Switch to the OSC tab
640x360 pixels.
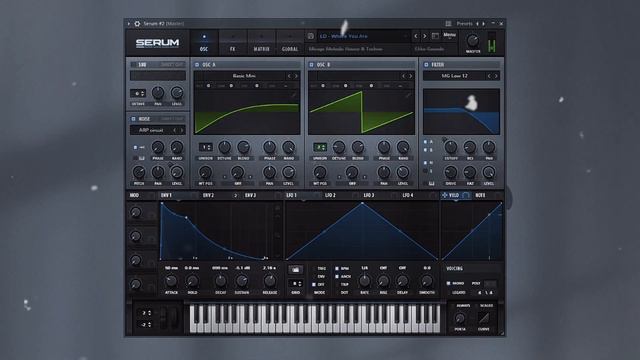pyautogui.click(x=204, y=42)
